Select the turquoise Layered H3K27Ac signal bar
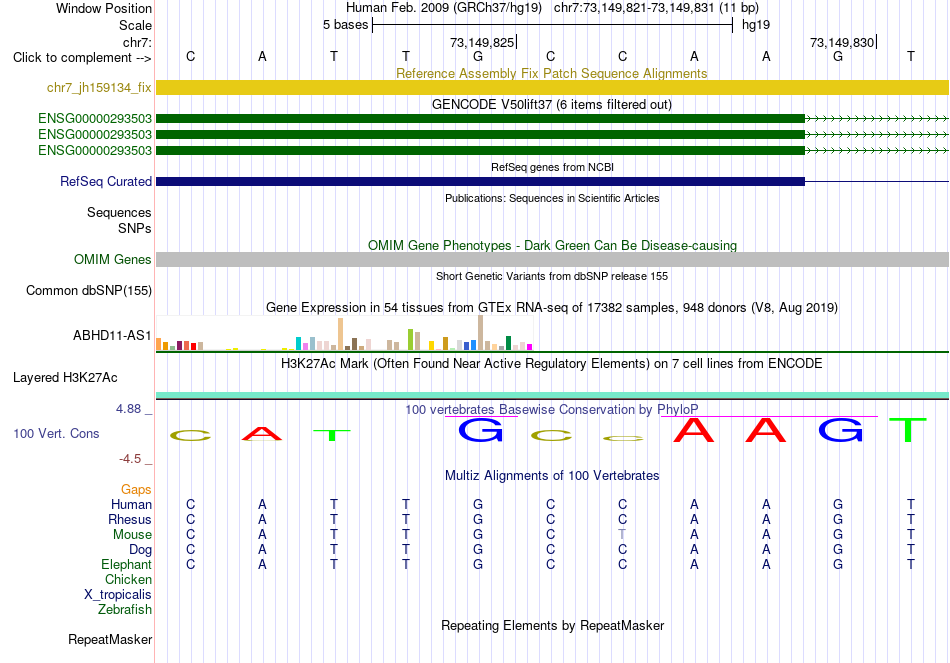Screen dimensions: 950x663 [553, 396]
